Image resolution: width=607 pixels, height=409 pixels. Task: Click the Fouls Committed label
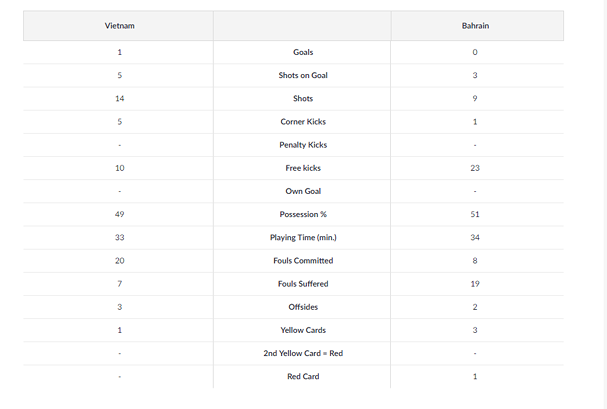click(302, 260)
